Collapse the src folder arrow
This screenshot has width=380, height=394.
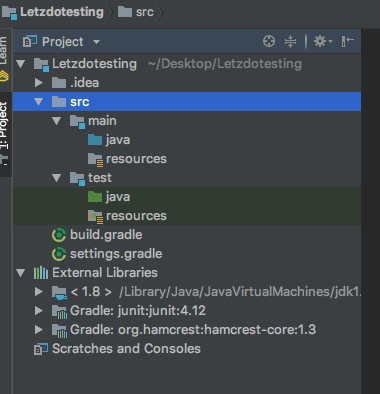point(39,101)
